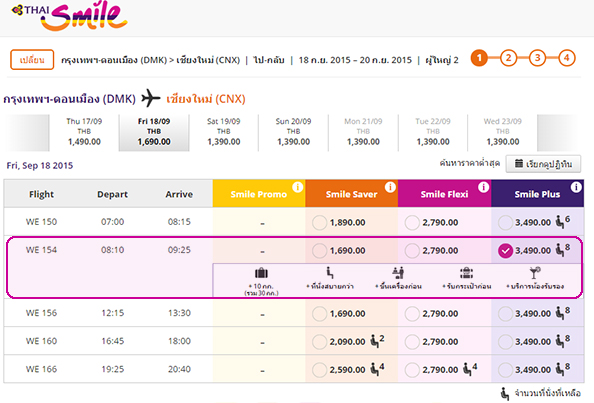
Task: Switch to Mon 21/09 date tab
Action: [x=363, y=132]
